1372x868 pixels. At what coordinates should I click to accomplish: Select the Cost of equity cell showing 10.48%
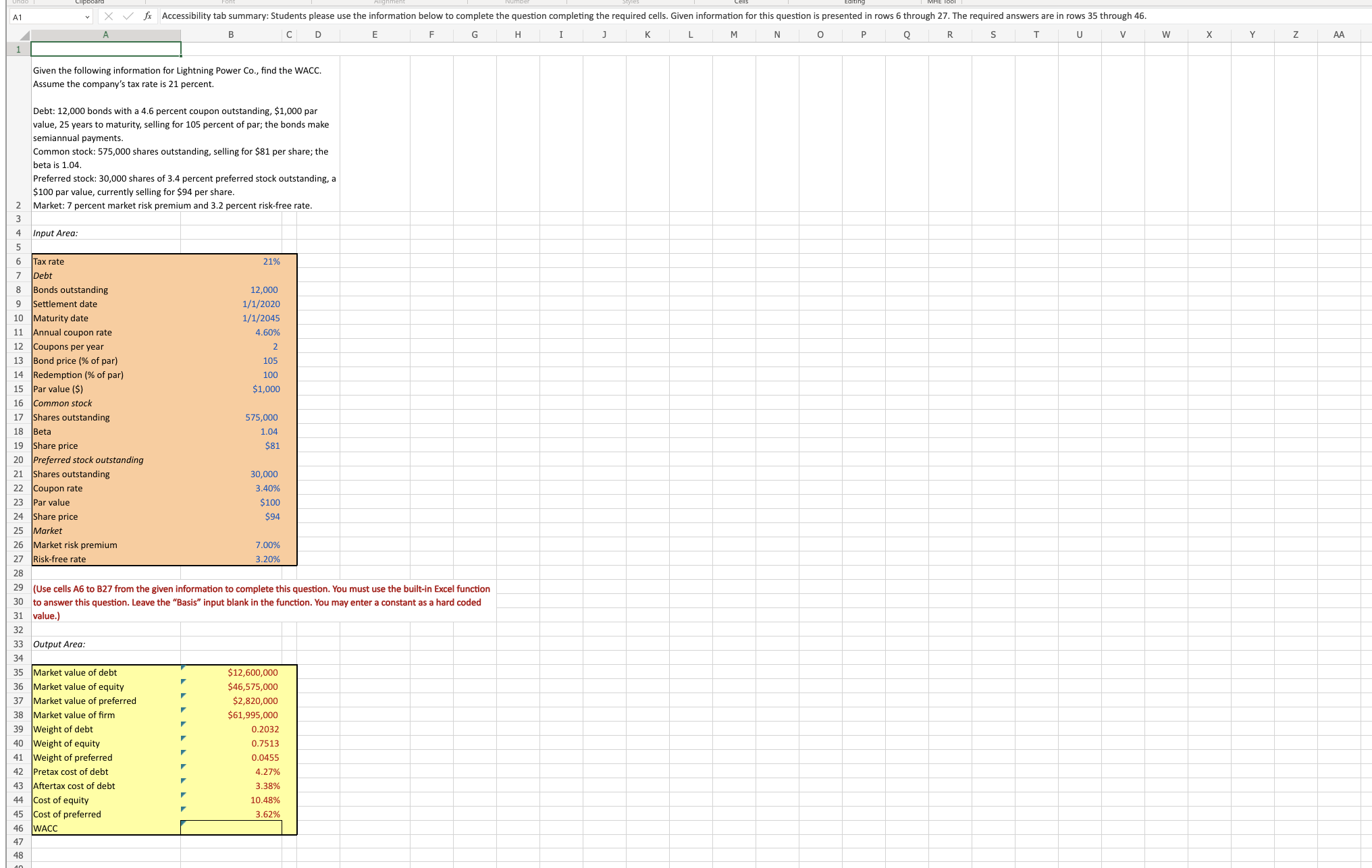click(232, 800)
